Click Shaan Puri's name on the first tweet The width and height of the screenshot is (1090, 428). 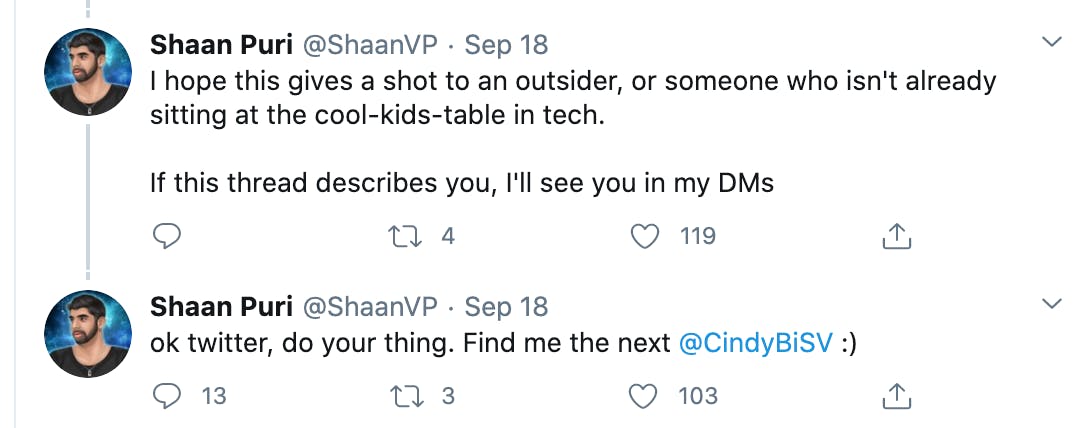click(x=220, y=45)
